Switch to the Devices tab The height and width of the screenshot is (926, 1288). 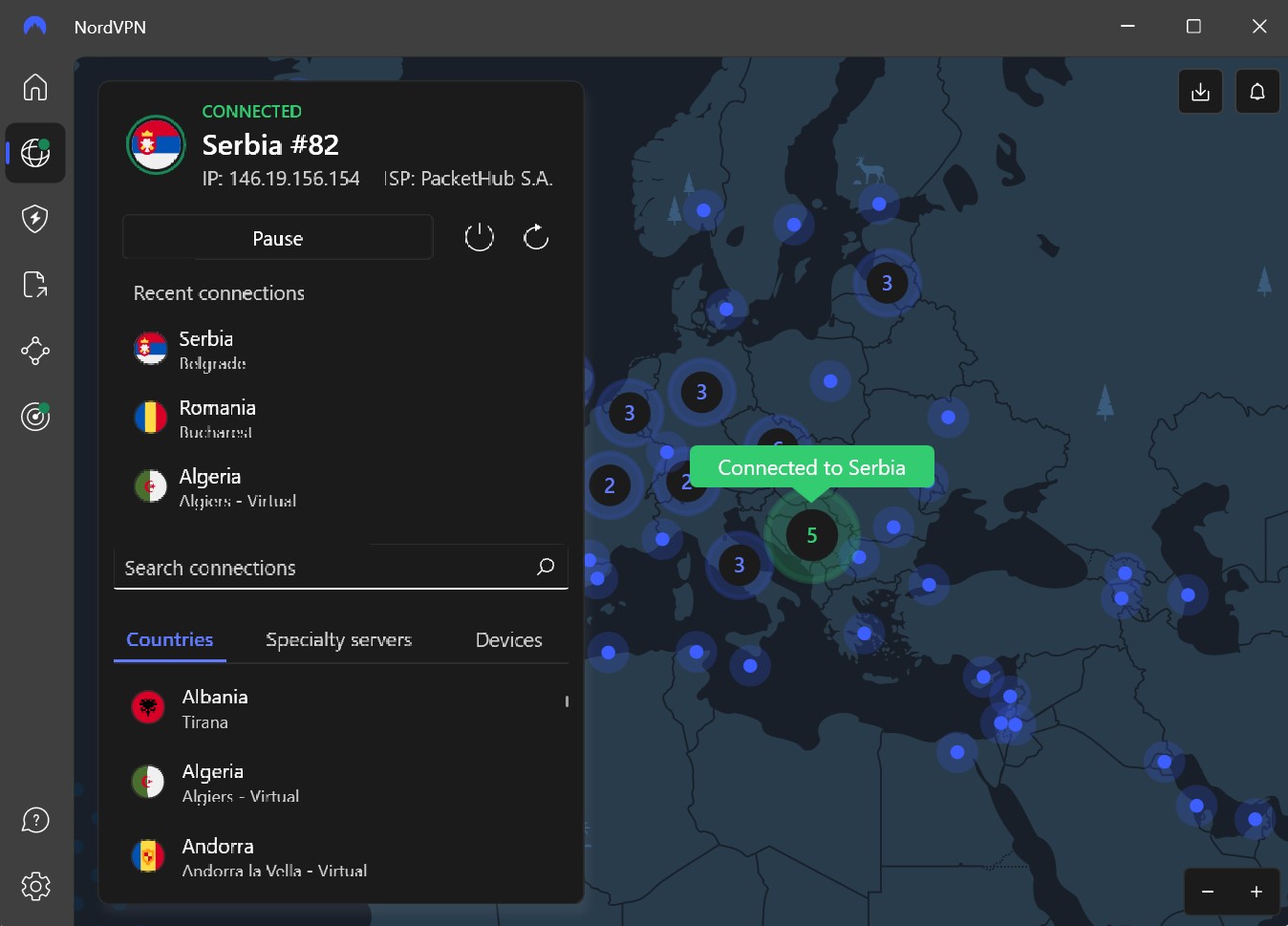pos(508,639)
